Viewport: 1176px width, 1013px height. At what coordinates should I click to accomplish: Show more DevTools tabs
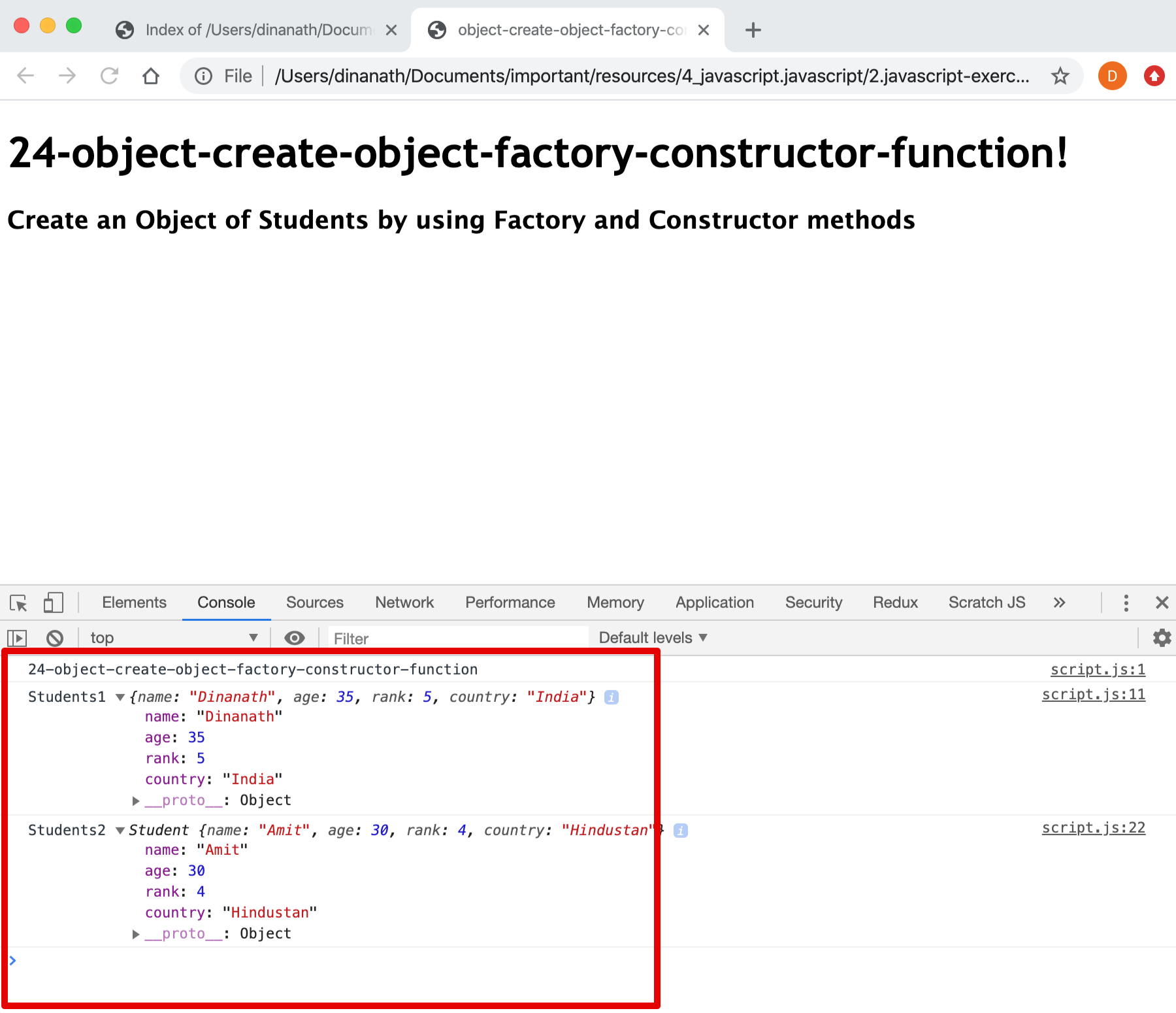pos(1059,603)
